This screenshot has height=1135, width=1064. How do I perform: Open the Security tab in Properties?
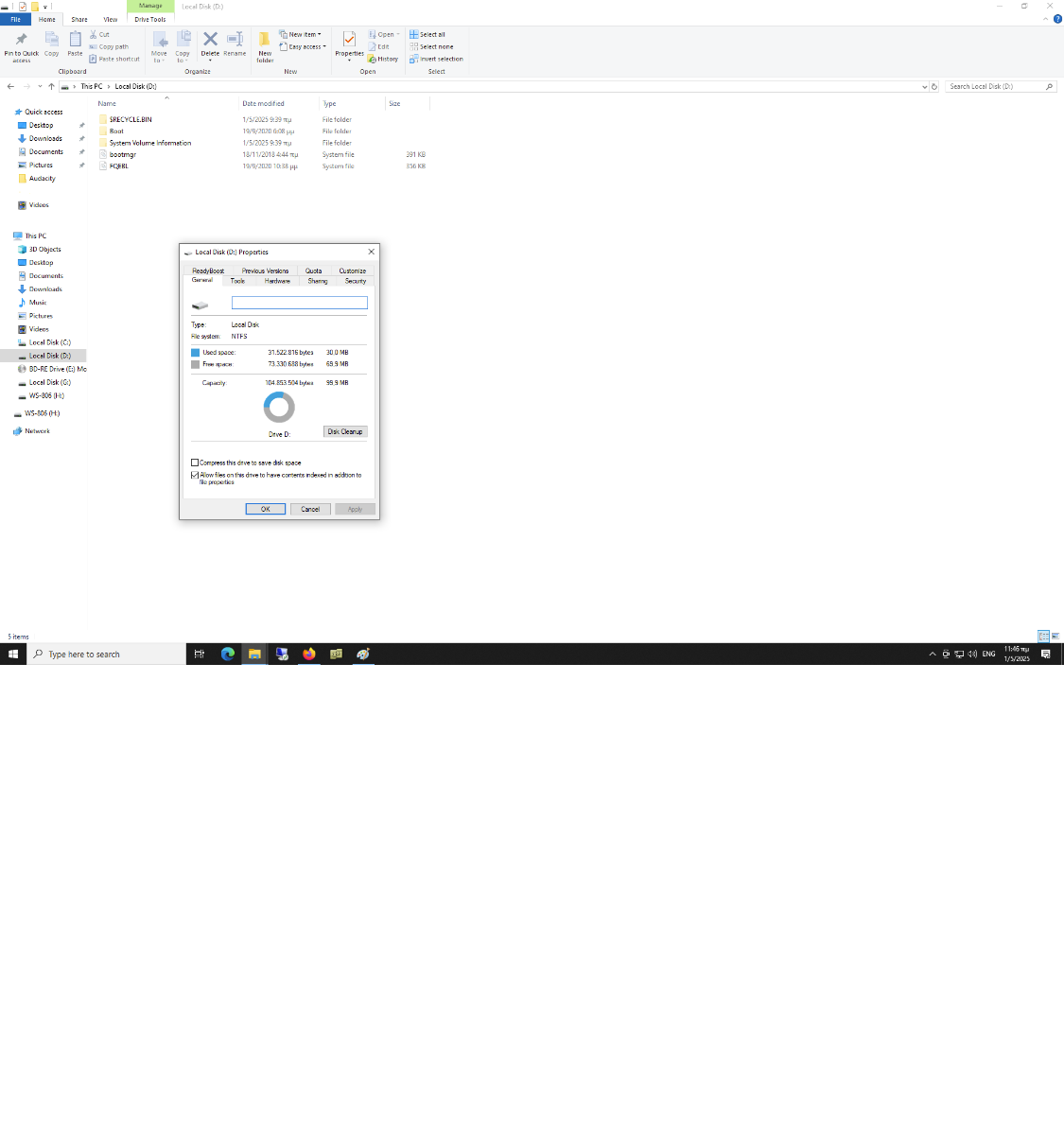coord(356,281)
